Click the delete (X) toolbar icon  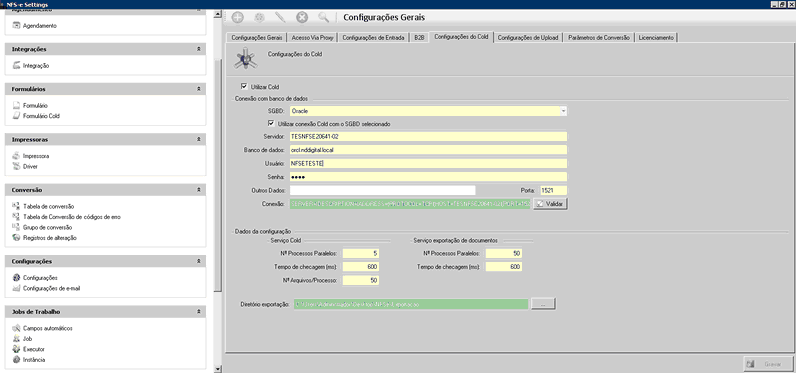coord(302,17)
